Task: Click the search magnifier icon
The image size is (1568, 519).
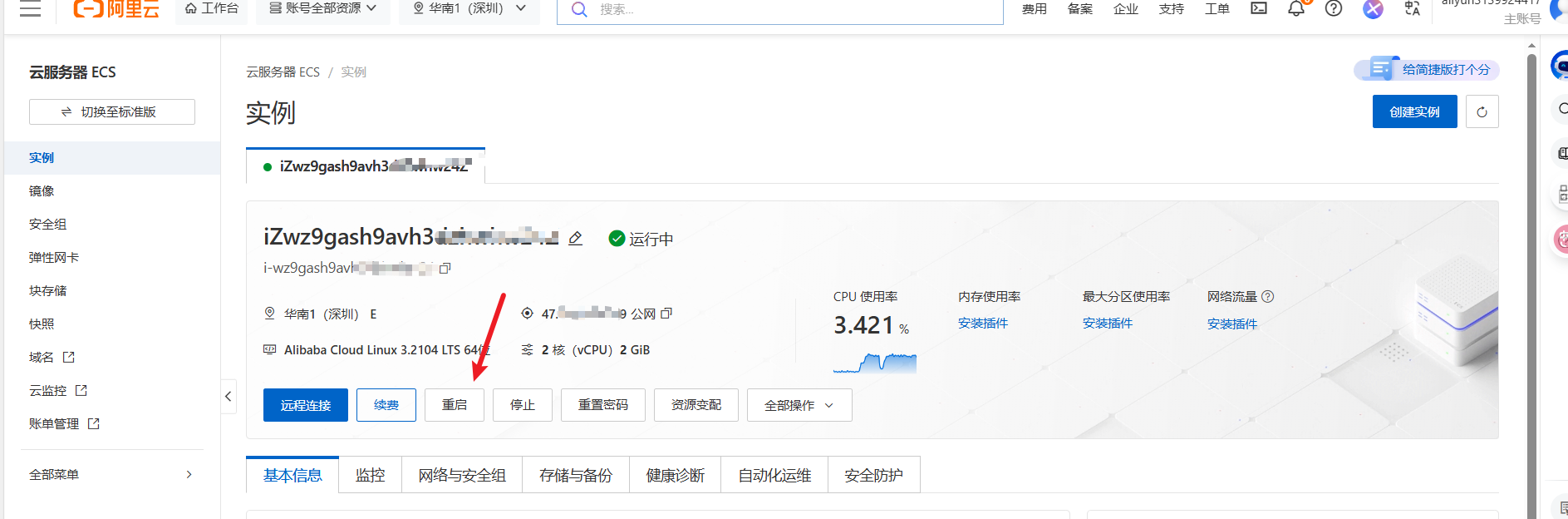Action: pos(580,9)
